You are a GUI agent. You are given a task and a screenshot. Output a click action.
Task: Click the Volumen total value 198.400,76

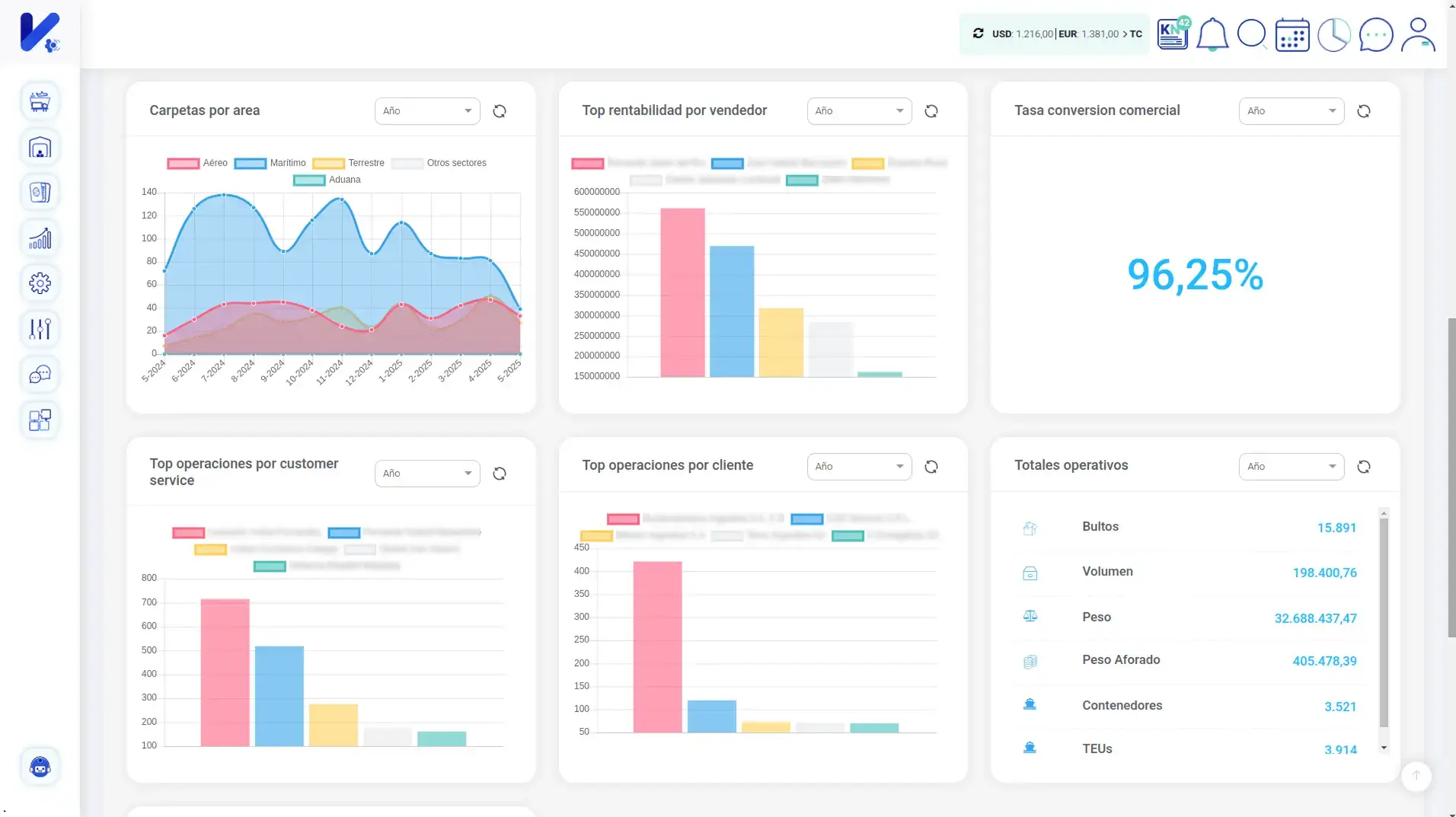tap(1324, 573)
